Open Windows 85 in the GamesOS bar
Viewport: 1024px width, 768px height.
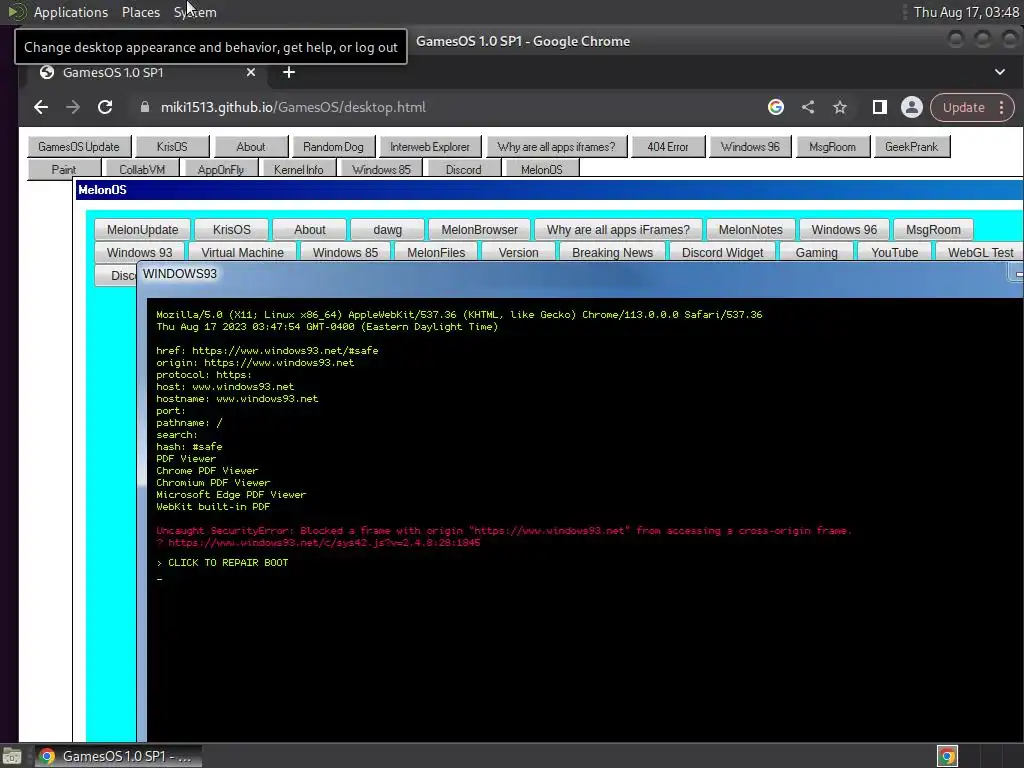381,169
